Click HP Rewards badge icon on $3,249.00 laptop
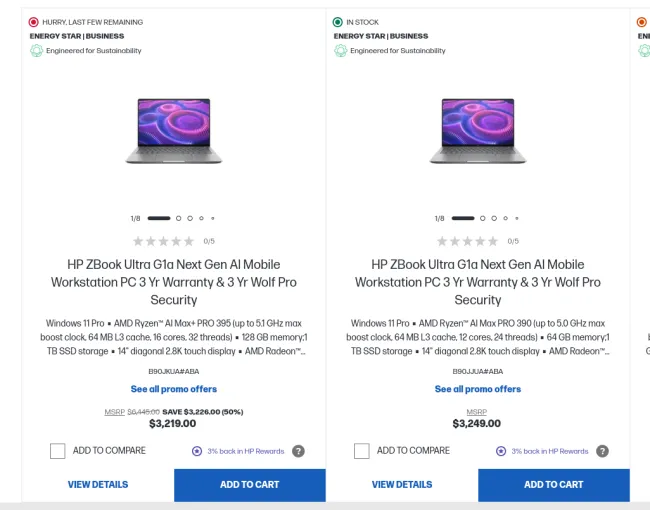Viewport: 650px width, 510px height. [x=501, y=451]
